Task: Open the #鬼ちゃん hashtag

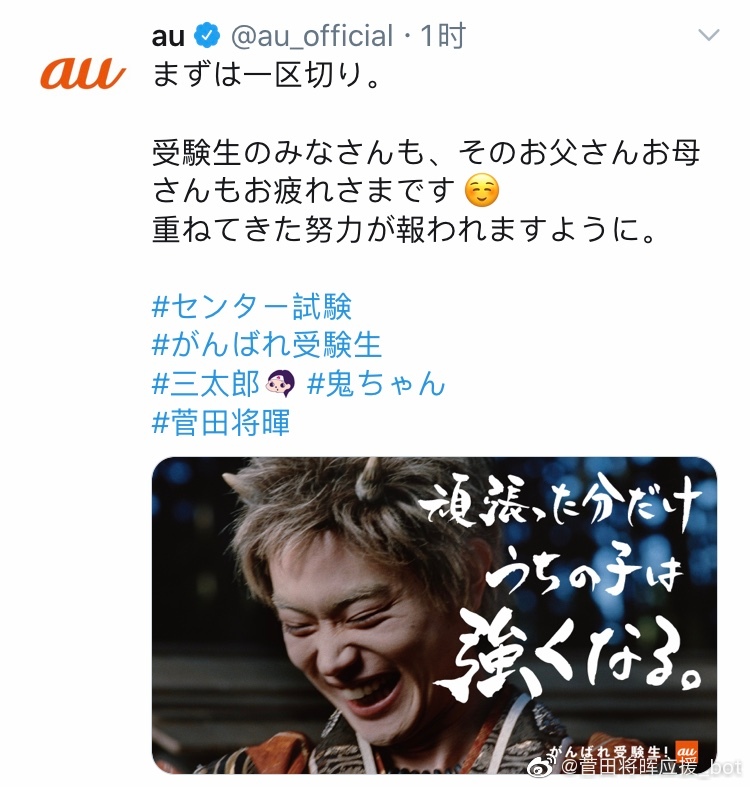Action: click(376, 383)
